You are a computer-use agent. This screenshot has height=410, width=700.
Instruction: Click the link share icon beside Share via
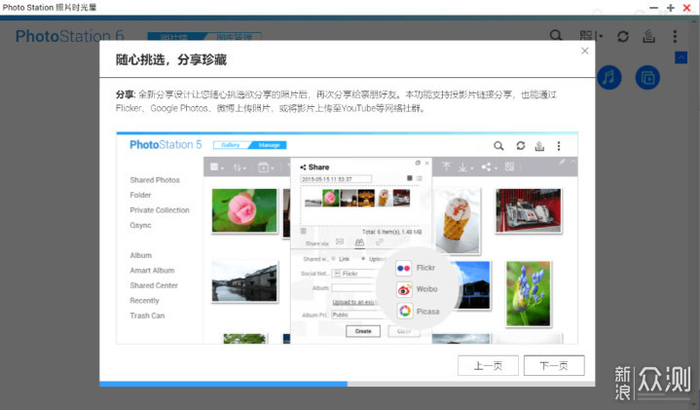point(379,242)
